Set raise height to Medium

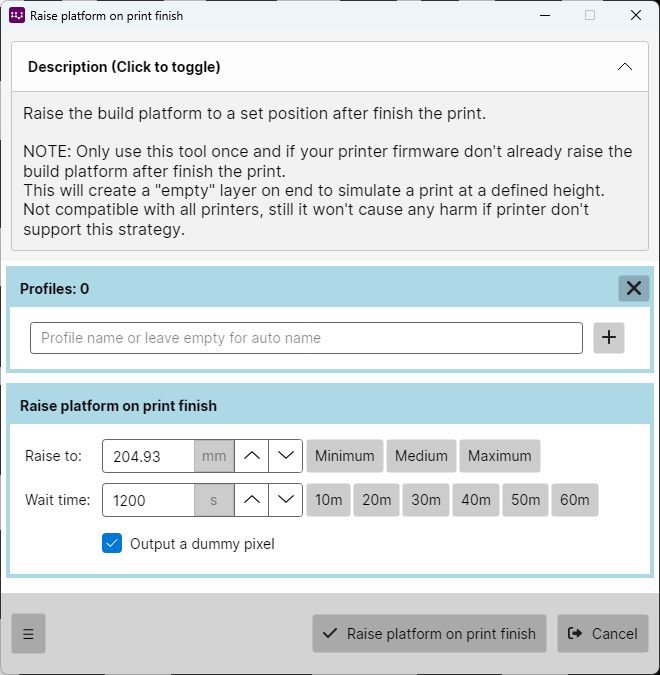click(421, 456)
